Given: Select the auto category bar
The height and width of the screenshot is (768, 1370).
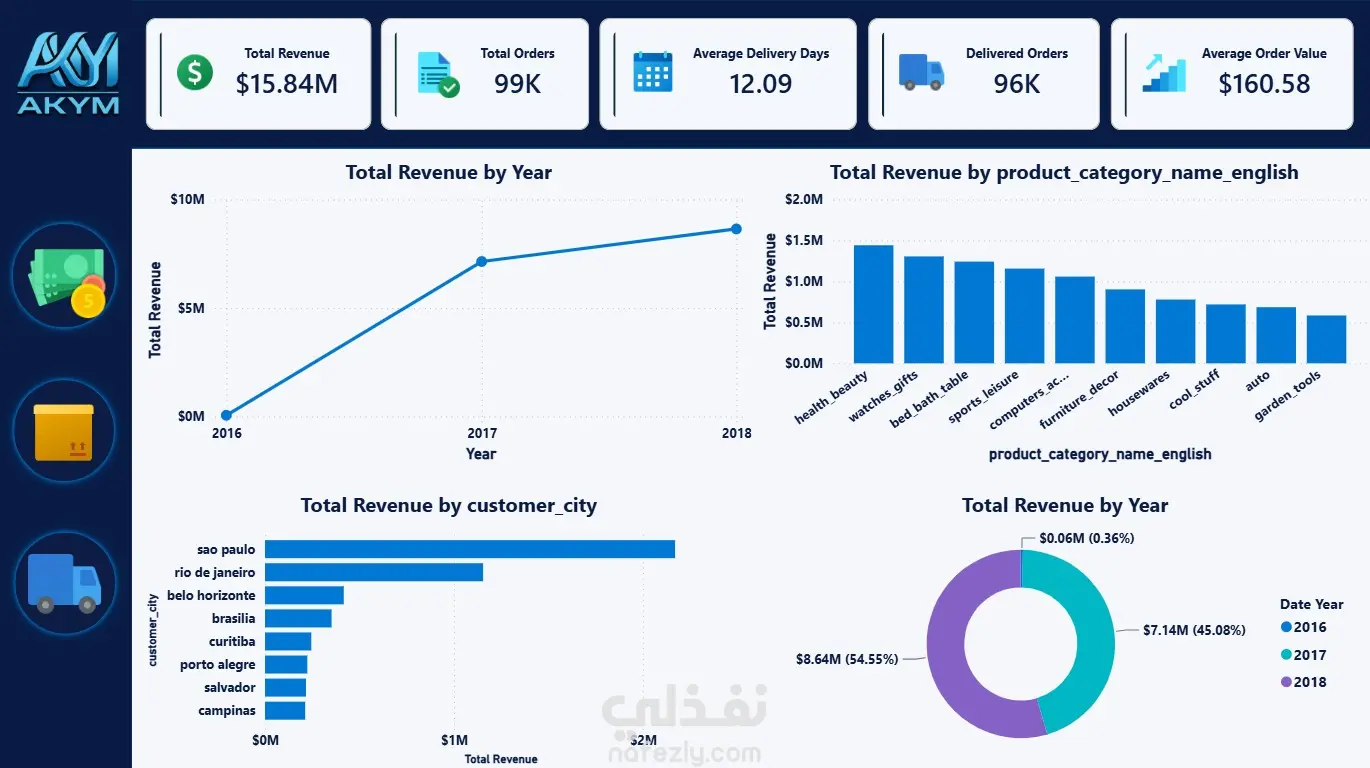Looking at the screenshot, I should tap(1276, 335).
